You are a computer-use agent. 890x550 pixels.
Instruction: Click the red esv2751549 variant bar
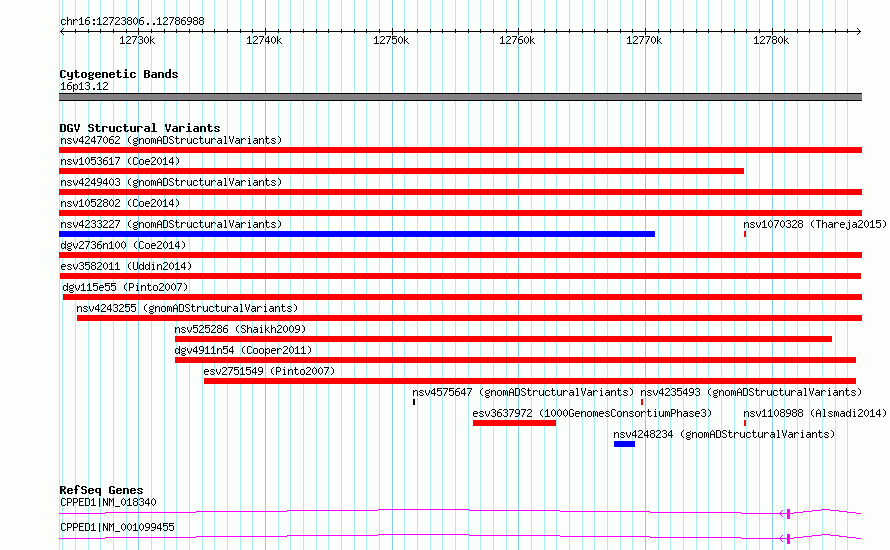(530, 381)
